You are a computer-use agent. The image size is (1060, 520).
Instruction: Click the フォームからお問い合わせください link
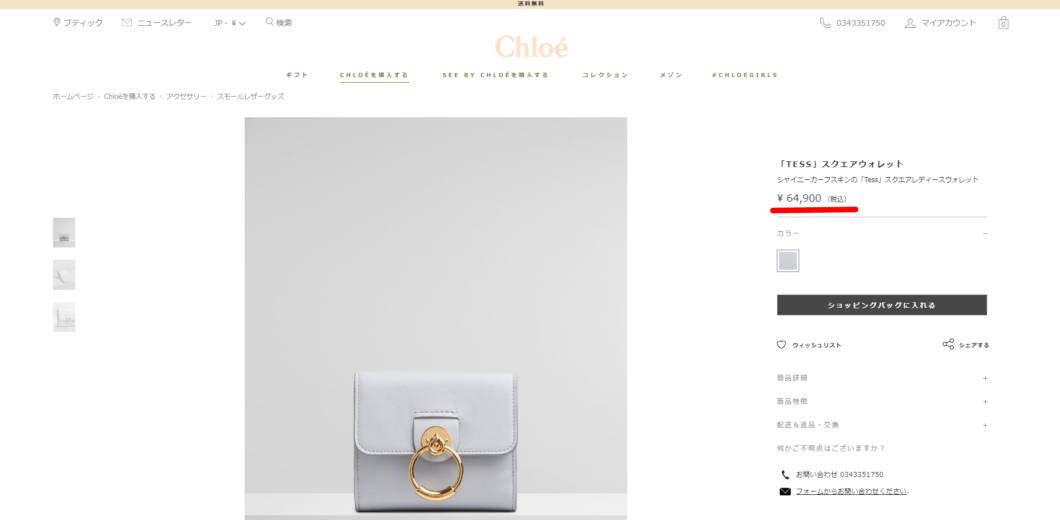tap(852, 492)
